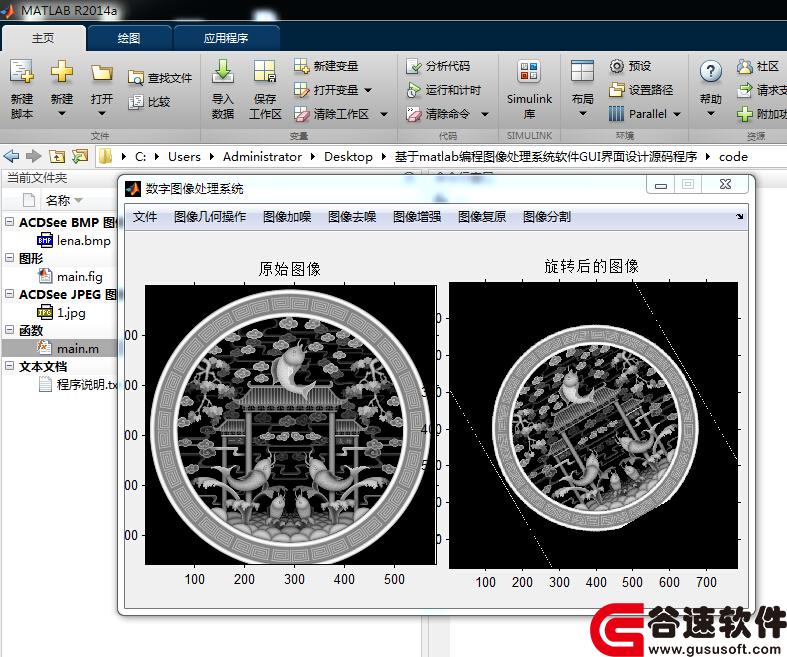Click the code folder in the path
Viewport: 787px width, 657px height.
tap(733, 157)
